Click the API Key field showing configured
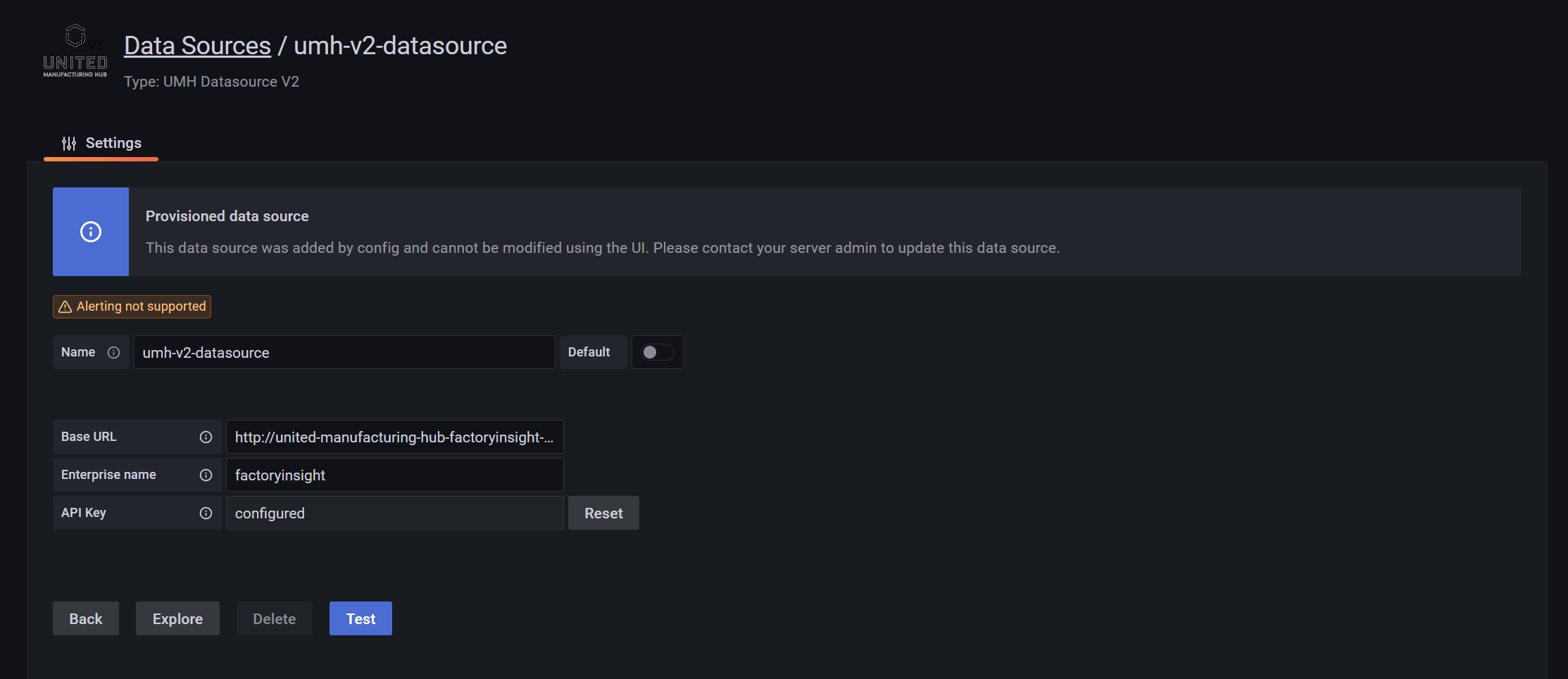Image resolution: width=1568 pixels, height=679 pixels. [394, 513]
